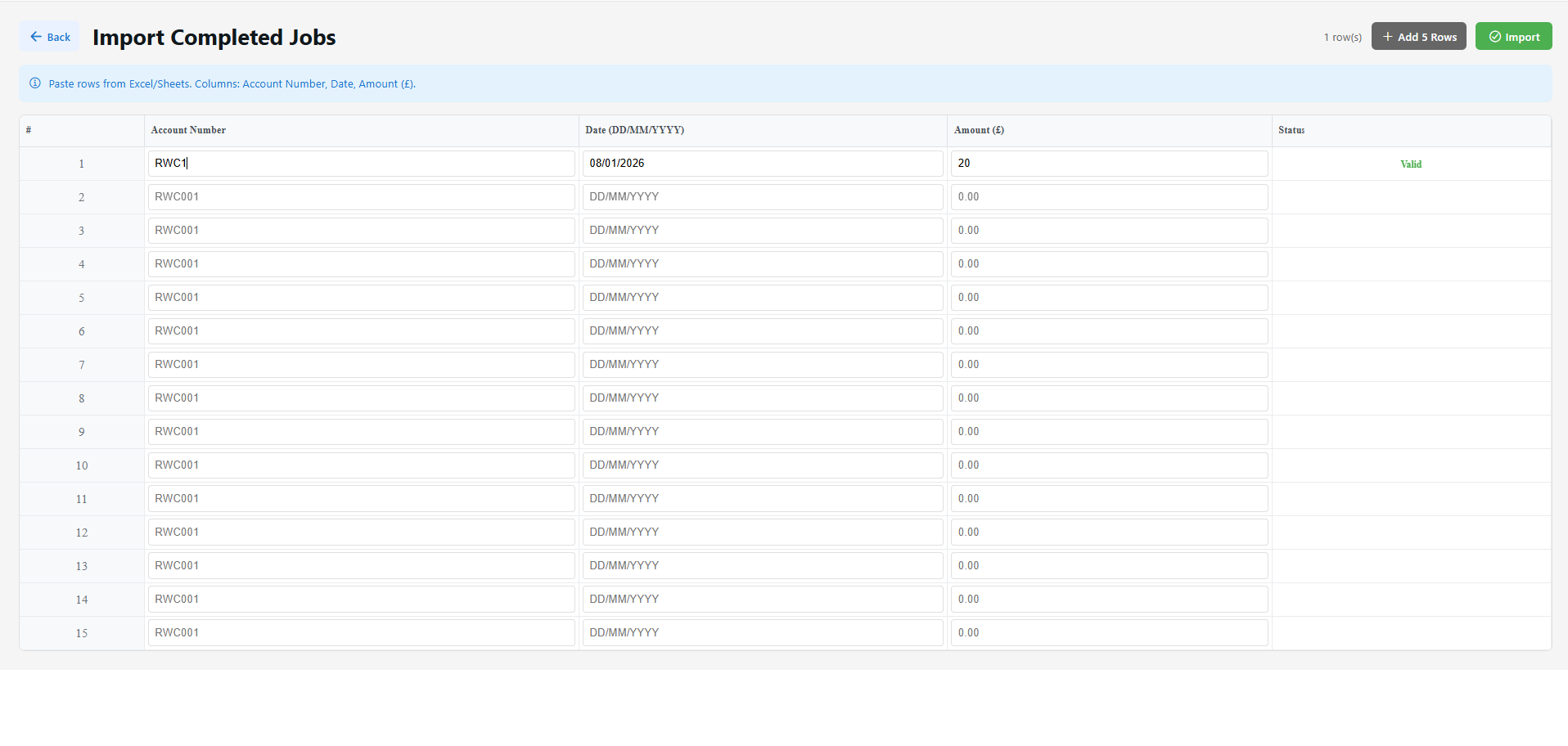
Task: Click the row 12 Amount input
Action: click(1110, 533)
